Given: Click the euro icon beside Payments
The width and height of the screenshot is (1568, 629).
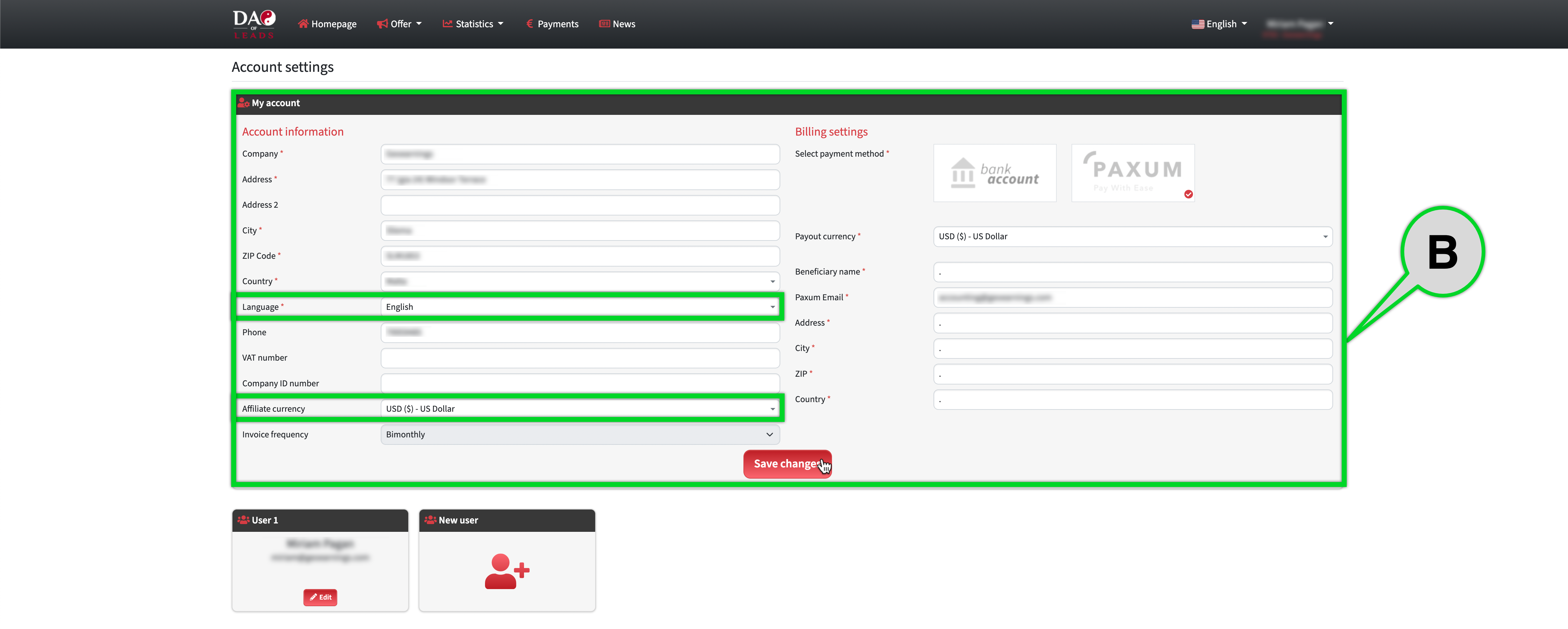Looking at the screenshot, I should 530,24.
